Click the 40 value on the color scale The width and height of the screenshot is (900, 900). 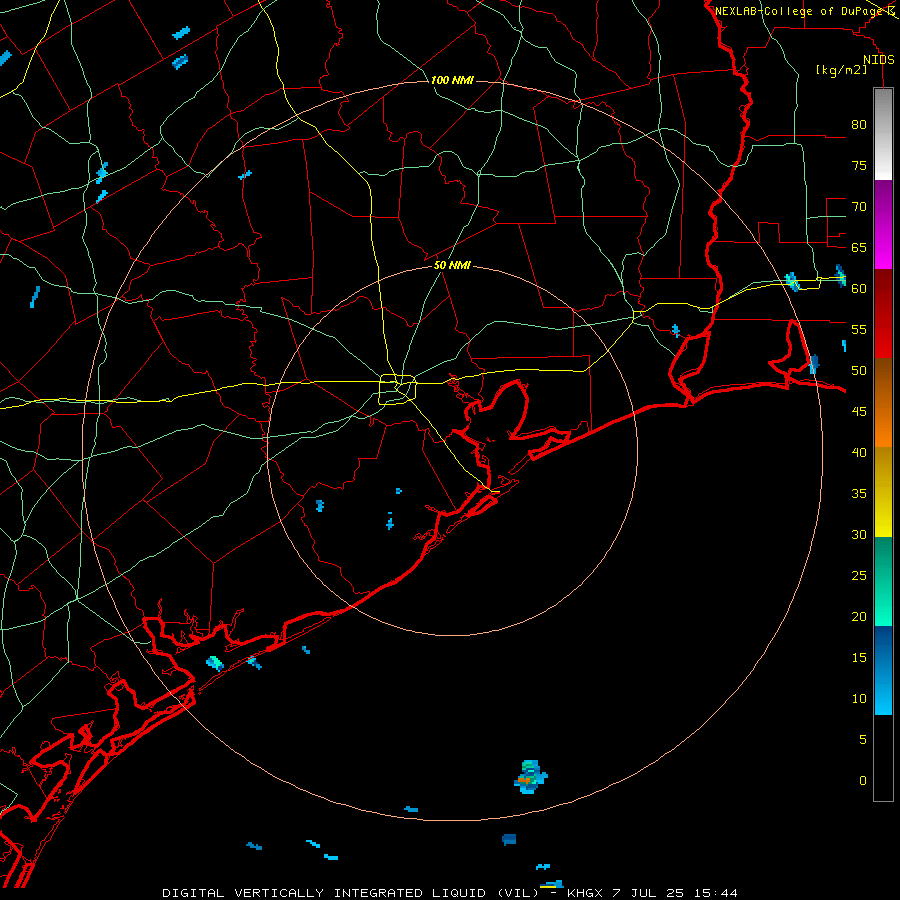859,452
